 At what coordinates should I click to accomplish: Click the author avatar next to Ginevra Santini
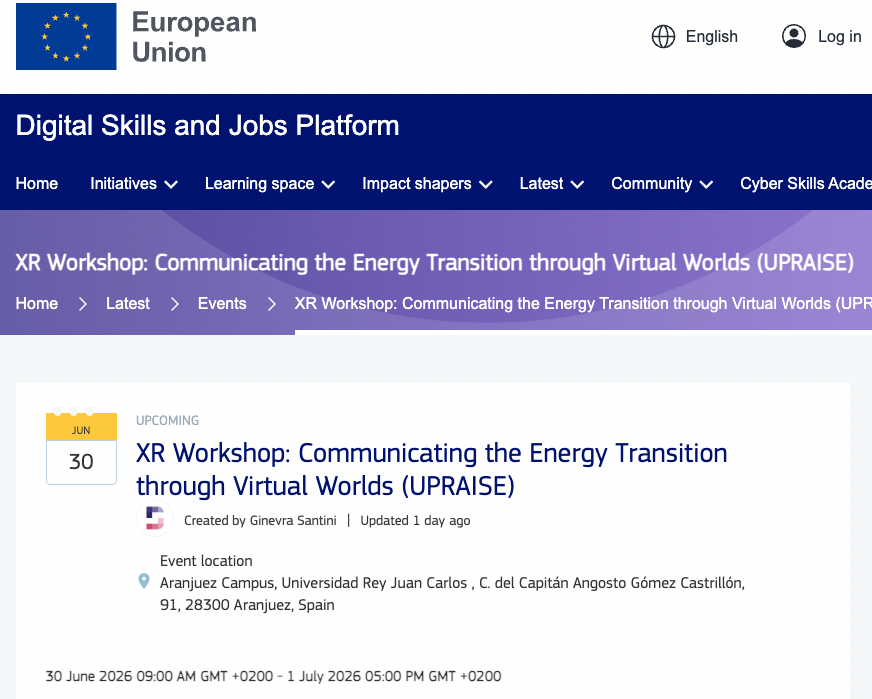pyautogui.click(x=155, y=518)
